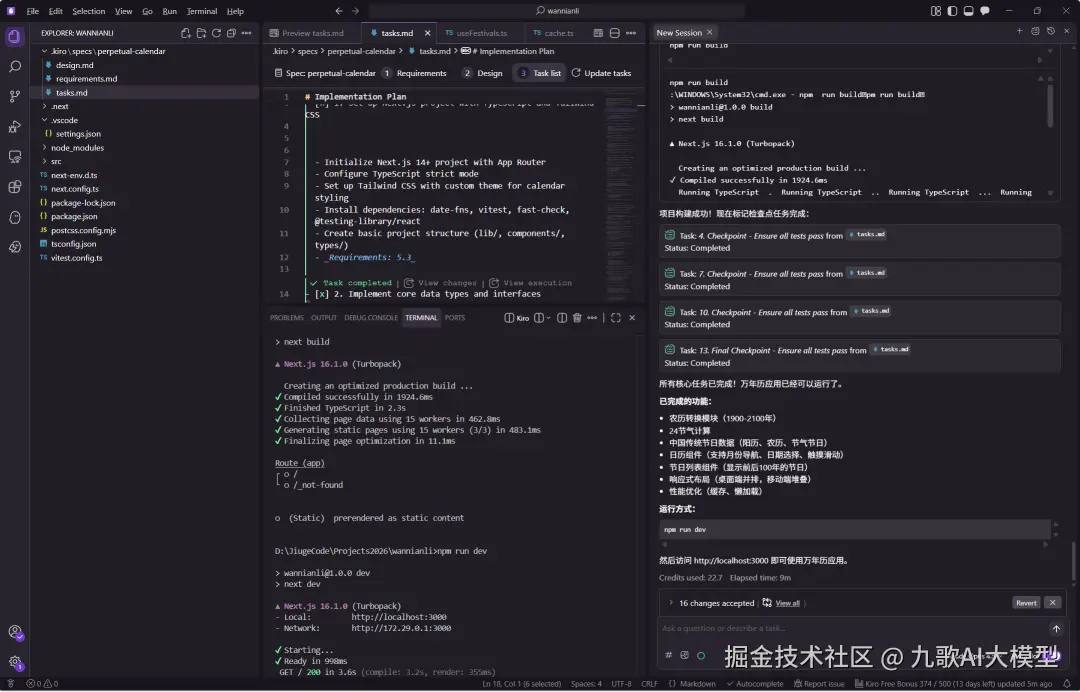
Task: Close the tasks.md editor tab
Action: (x=427, y=33)
